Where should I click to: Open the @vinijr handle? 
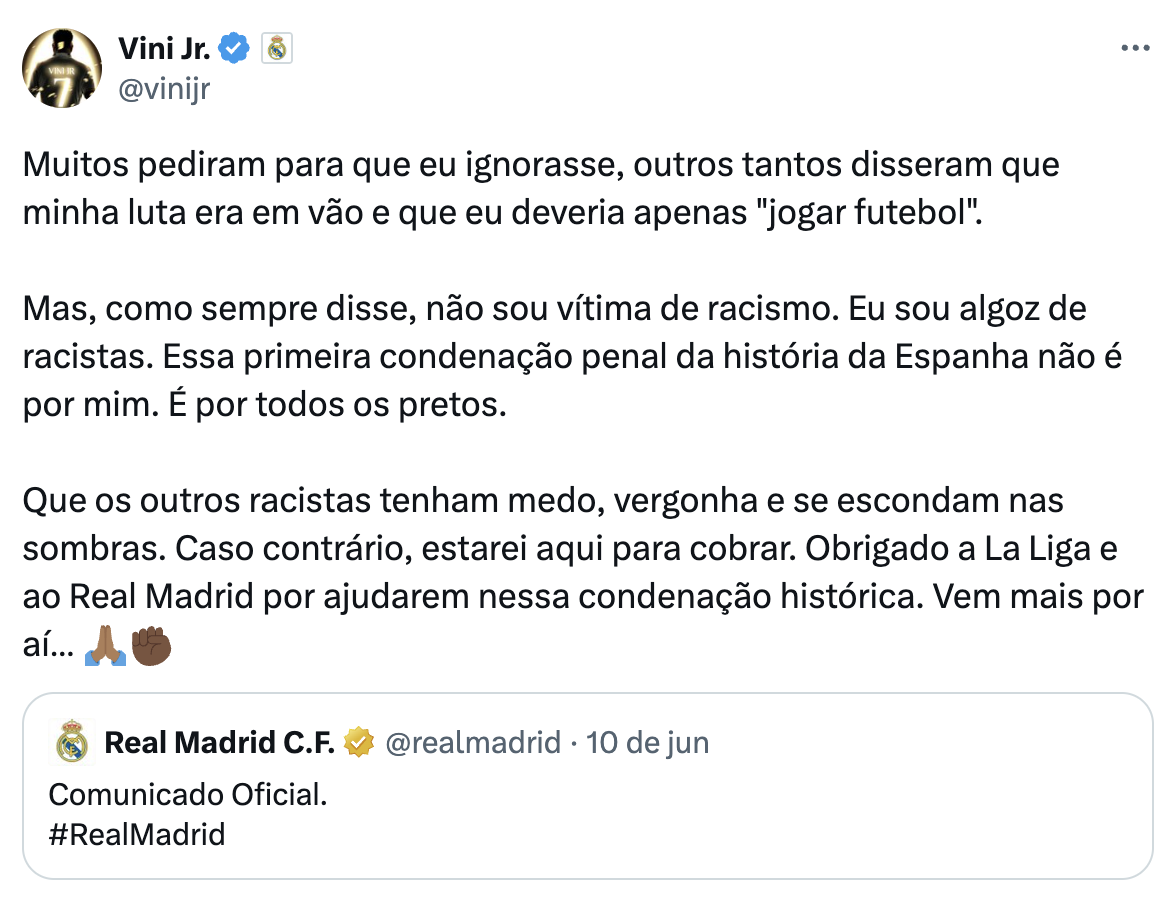[164, 89]
